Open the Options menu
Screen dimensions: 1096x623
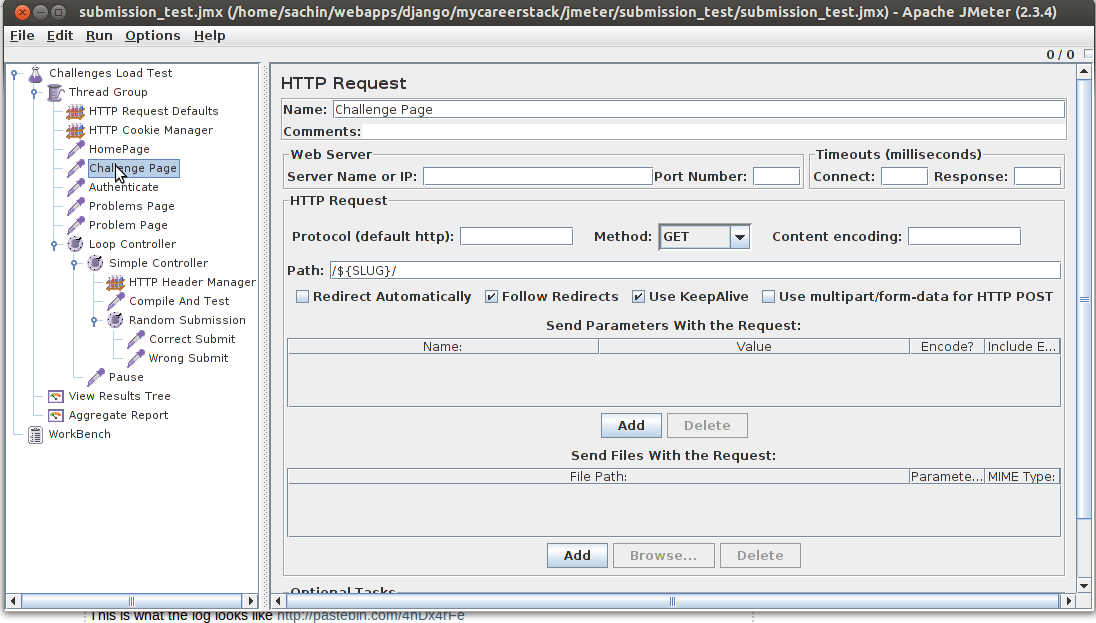[152, 35]
